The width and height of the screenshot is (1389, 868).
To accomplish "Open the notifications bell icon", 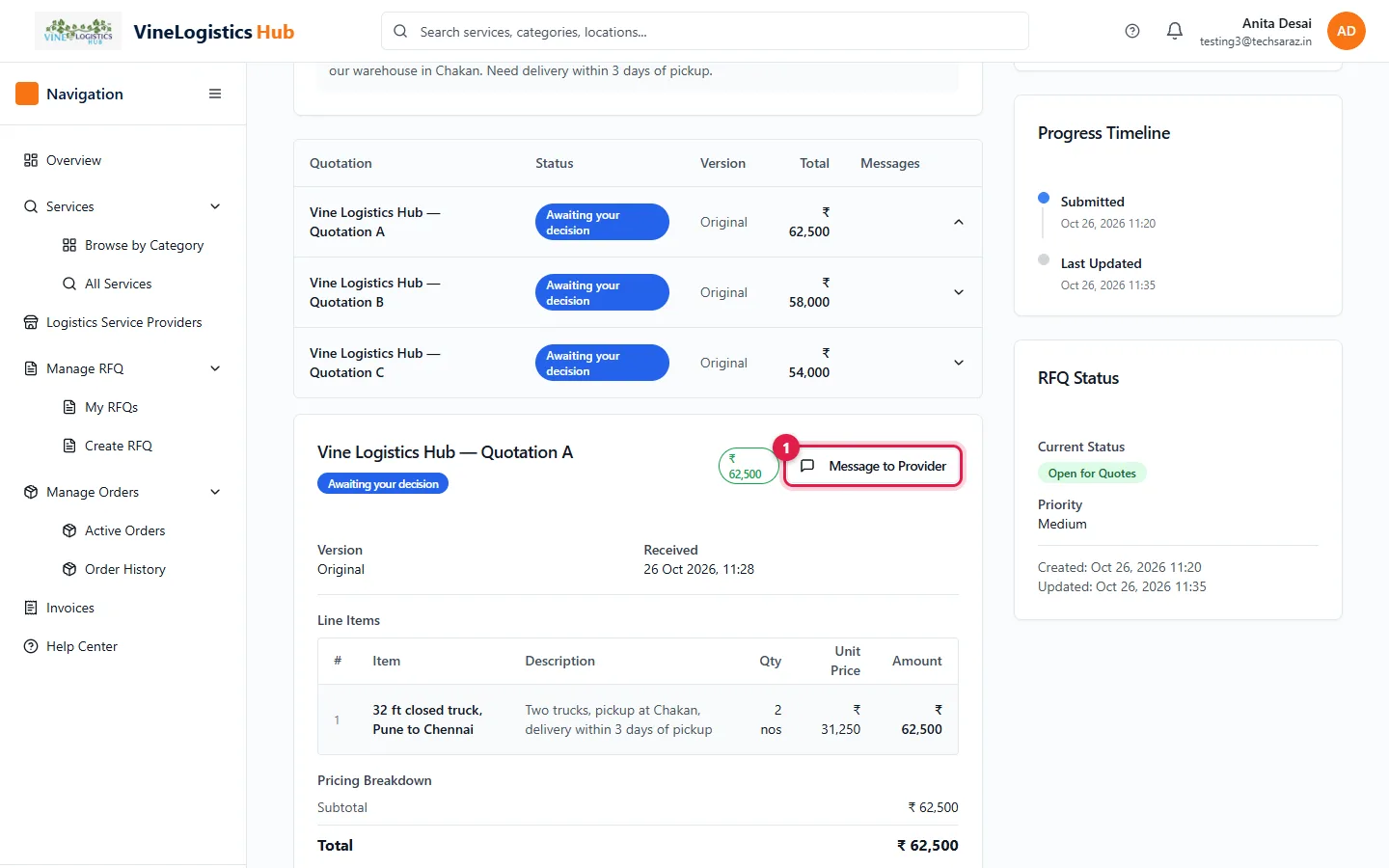I will [1175, 31].
